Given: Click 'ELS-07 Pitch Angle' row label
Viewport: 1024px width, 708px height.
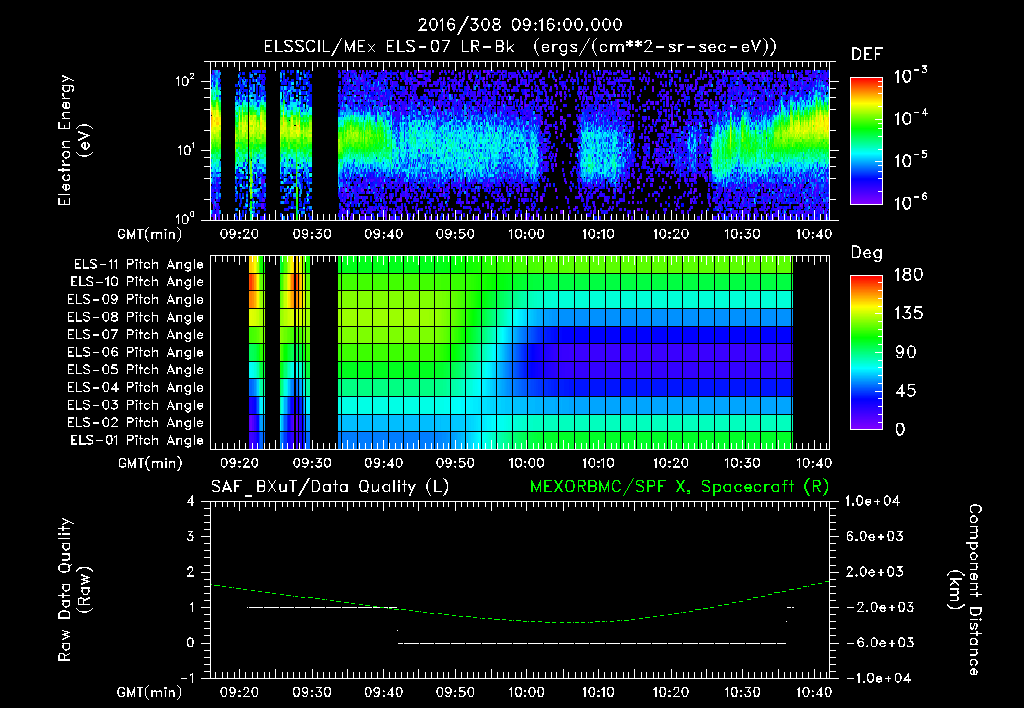Looking at the screenshot, I should point(136,334).
